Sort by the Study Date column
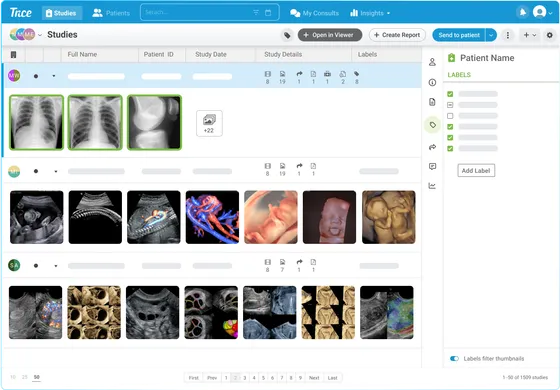Viewport: 560px width, 390px height. tap(211, 54)
